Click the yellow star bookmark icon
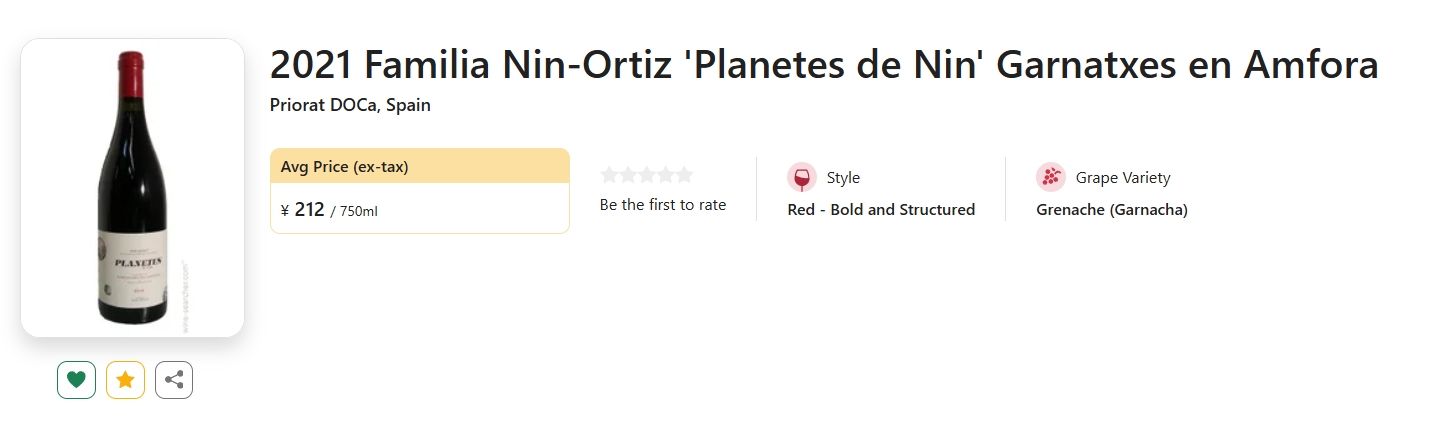This screenshot has width=1429, height=429. tap(125, 380)
